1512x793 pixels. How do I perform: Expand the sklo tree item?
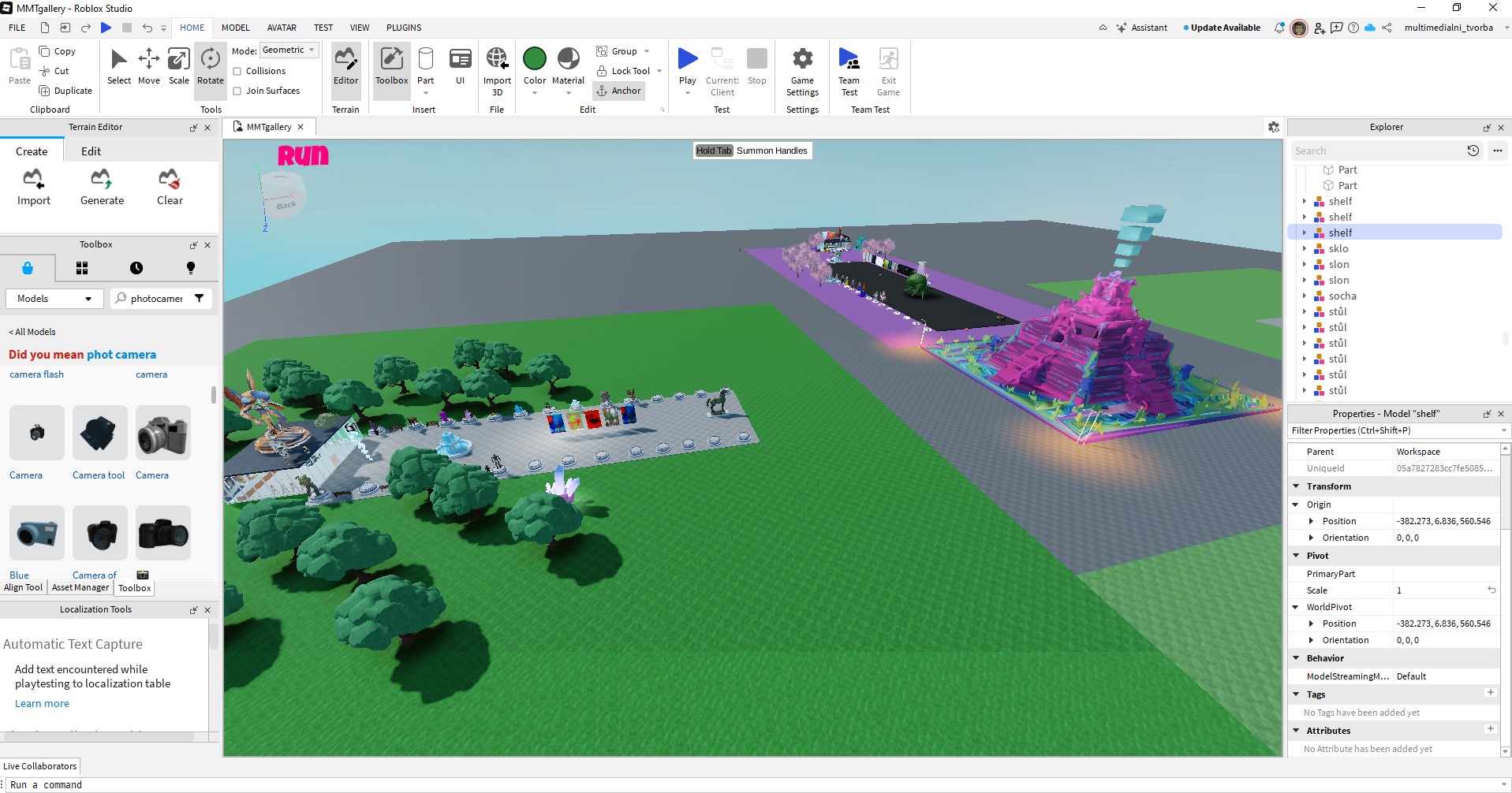(x=1305, y=248)
